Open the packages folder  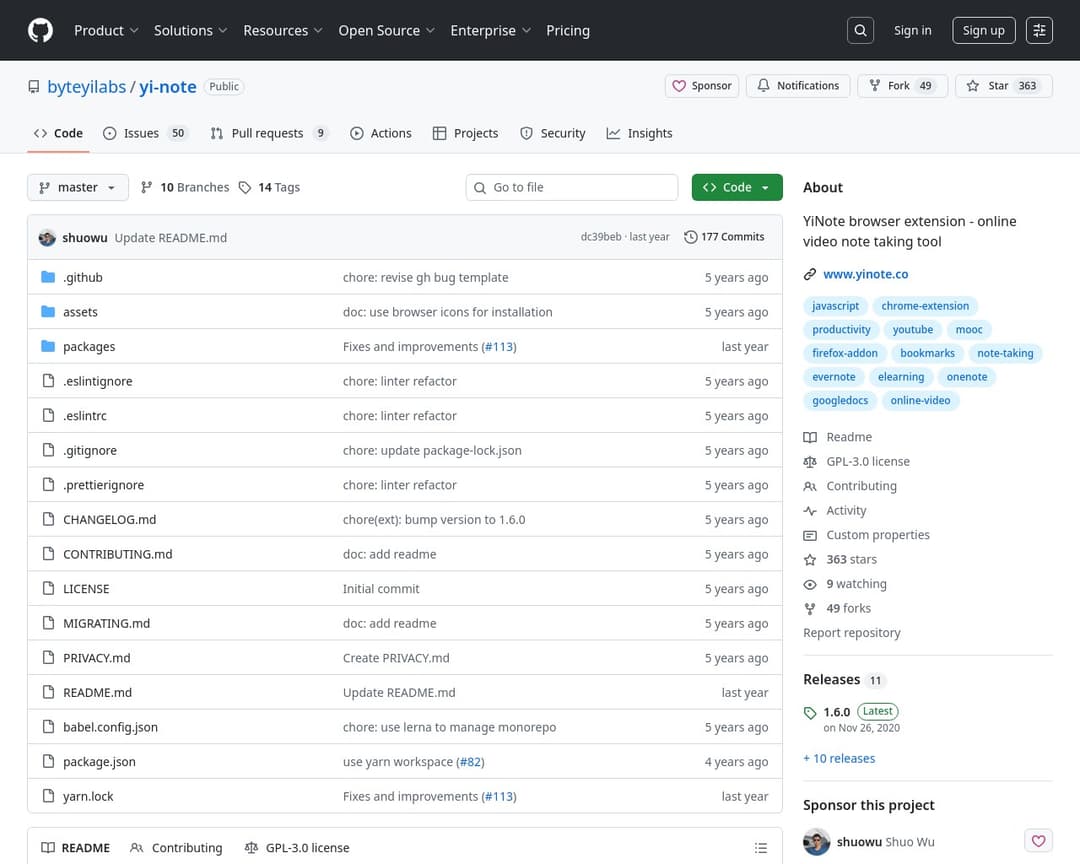tap(89, 347)
